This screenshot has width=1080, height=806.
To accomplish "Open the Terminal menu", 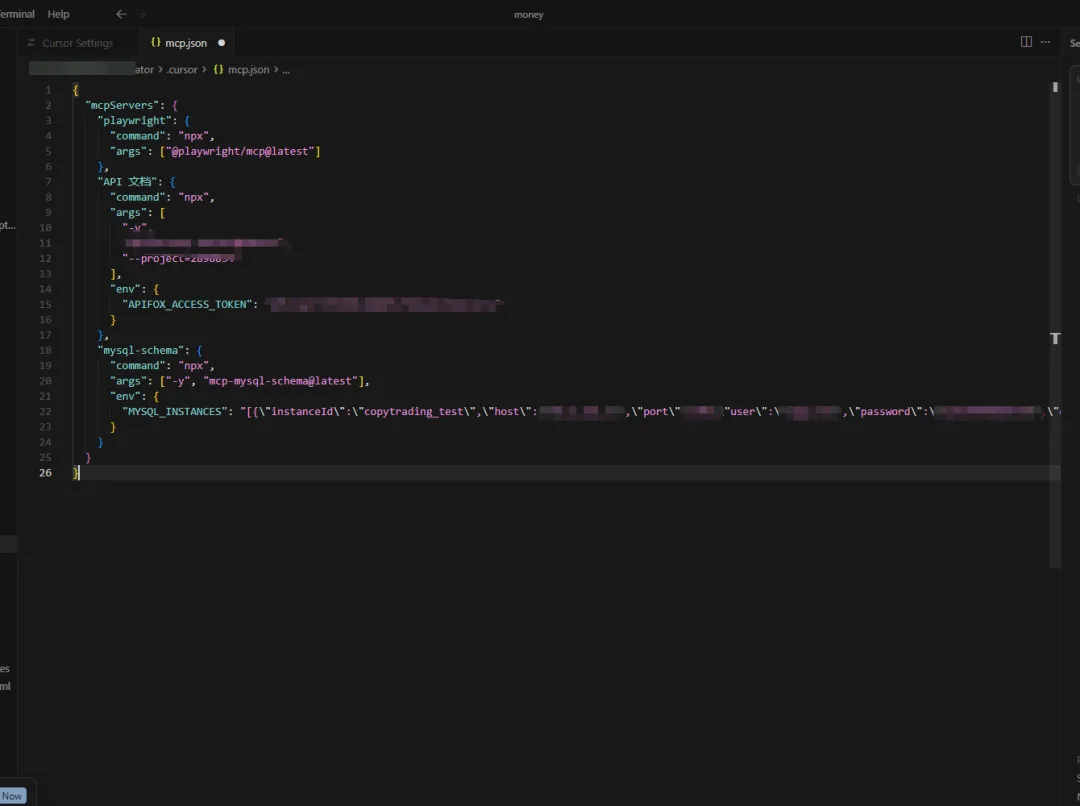I will [x=17, y=14].
